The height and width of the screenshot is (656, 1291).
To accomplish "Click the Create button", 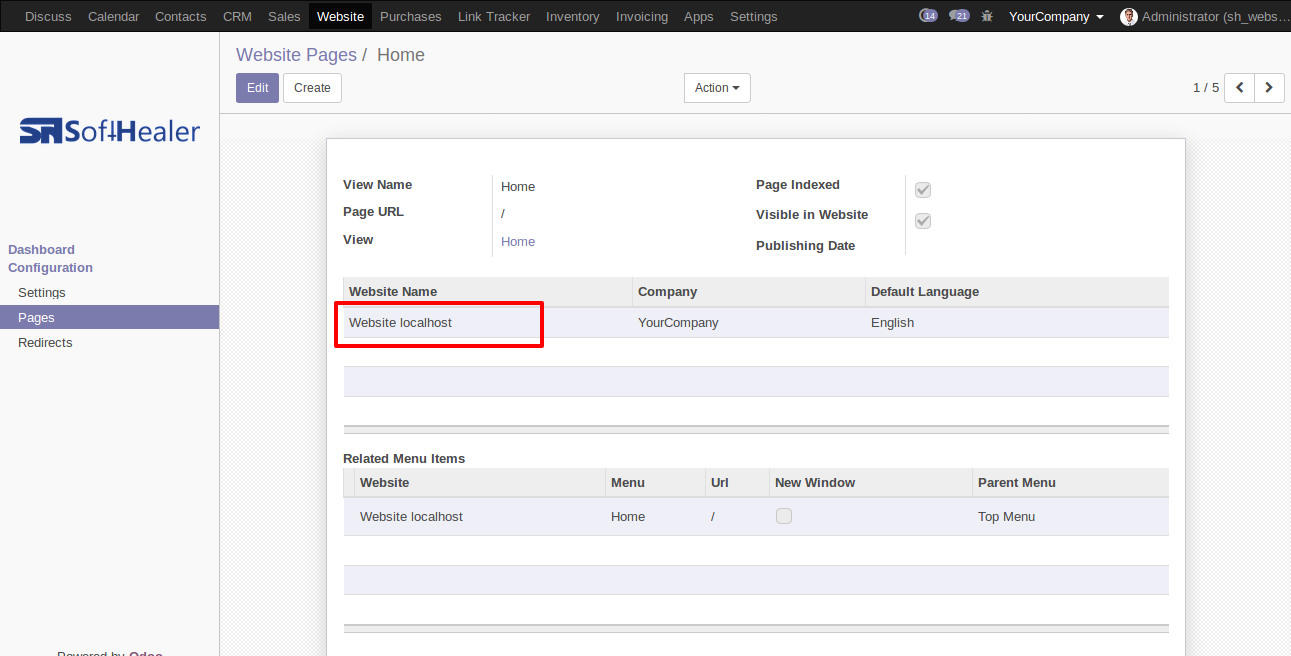I will [x=312, y=88].
